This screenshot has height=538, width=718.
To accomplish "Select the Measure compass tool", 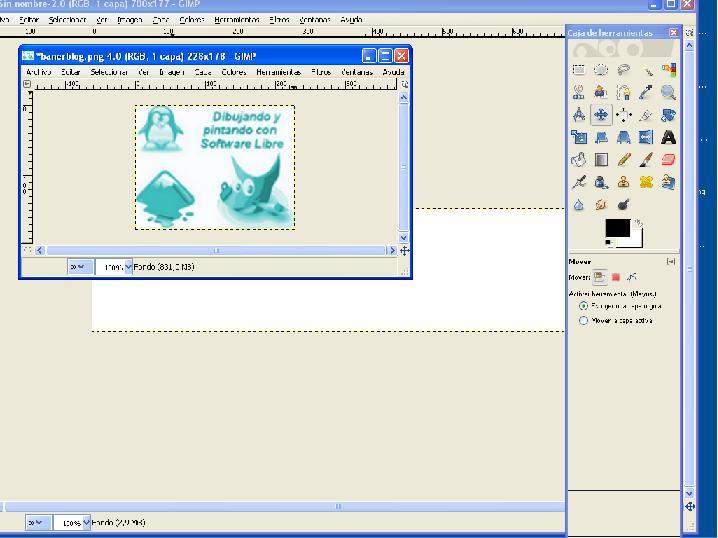I will click(579, 114).
